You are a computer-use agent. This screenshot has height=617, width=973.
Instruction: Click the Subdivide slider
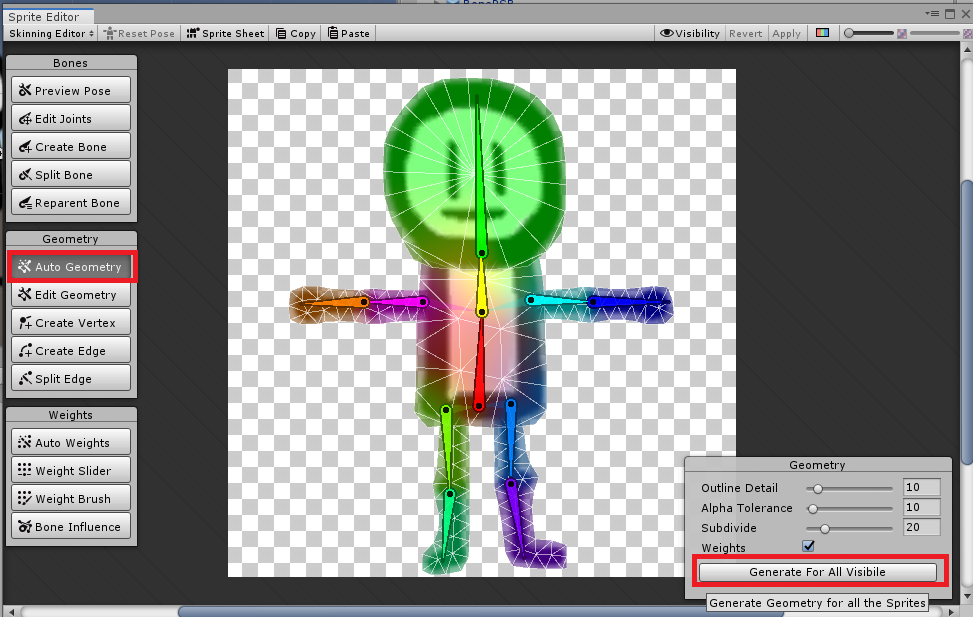[x=849, y=528]
